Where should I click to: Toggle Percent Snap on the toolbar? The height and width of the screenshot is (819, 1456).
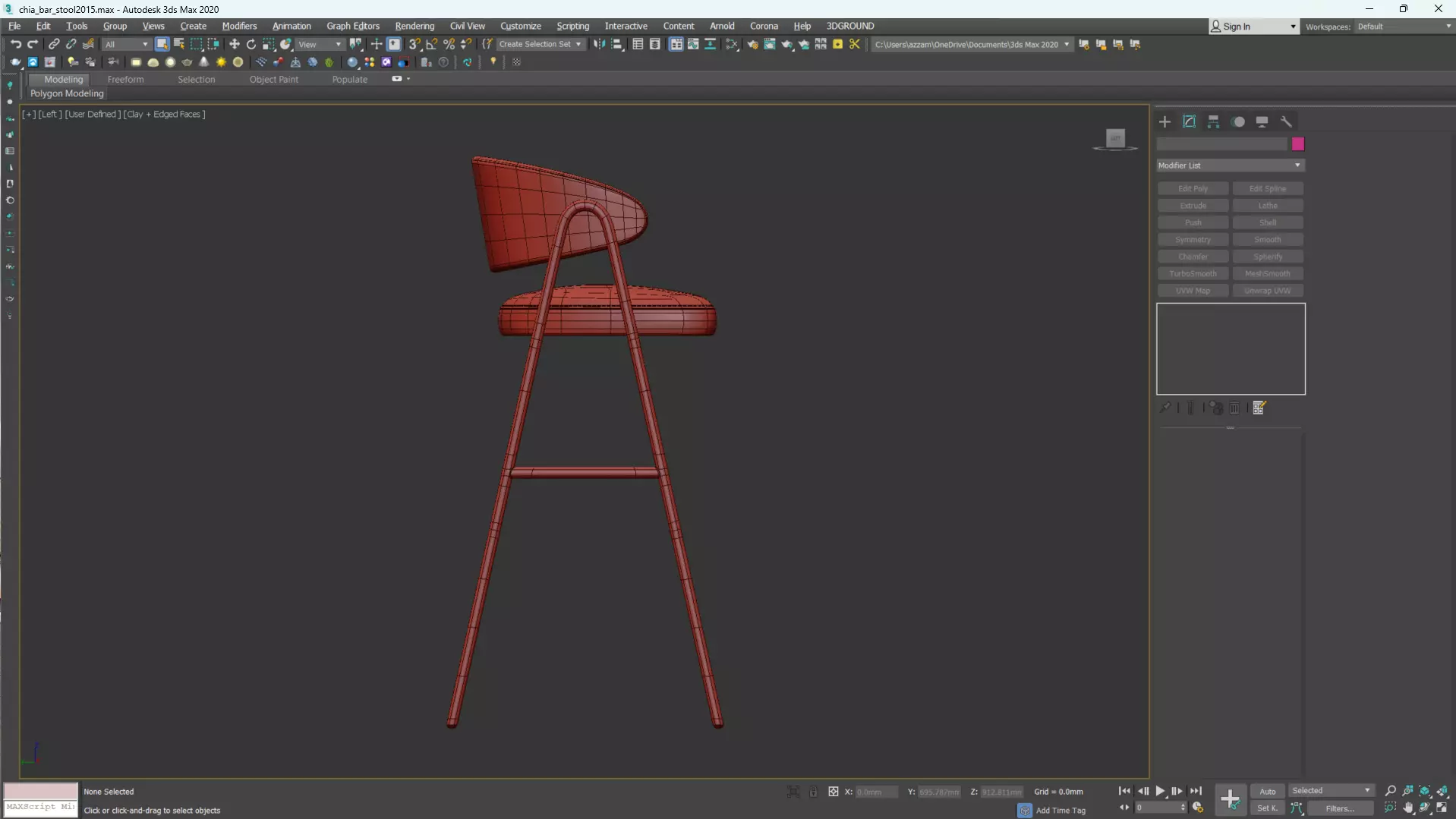(x=449, y=44)
